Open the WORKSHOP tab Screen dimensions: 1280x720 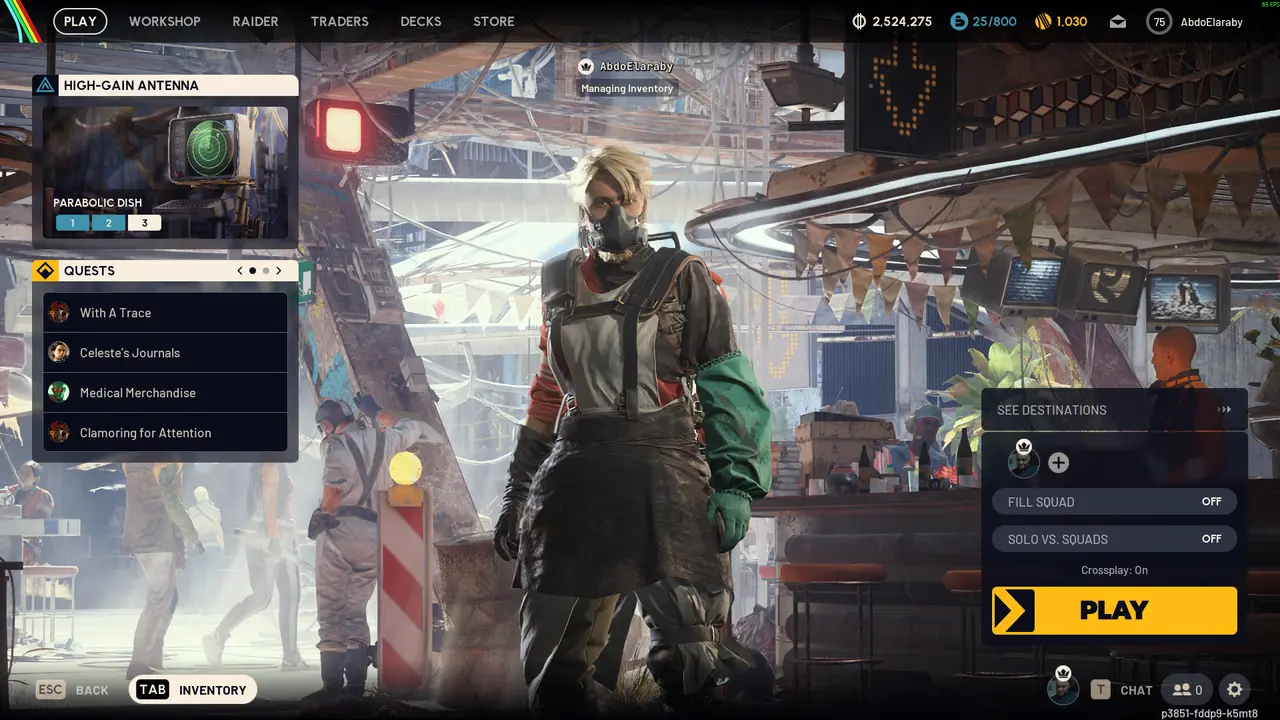pyautogui.click(x=165, y=21)
